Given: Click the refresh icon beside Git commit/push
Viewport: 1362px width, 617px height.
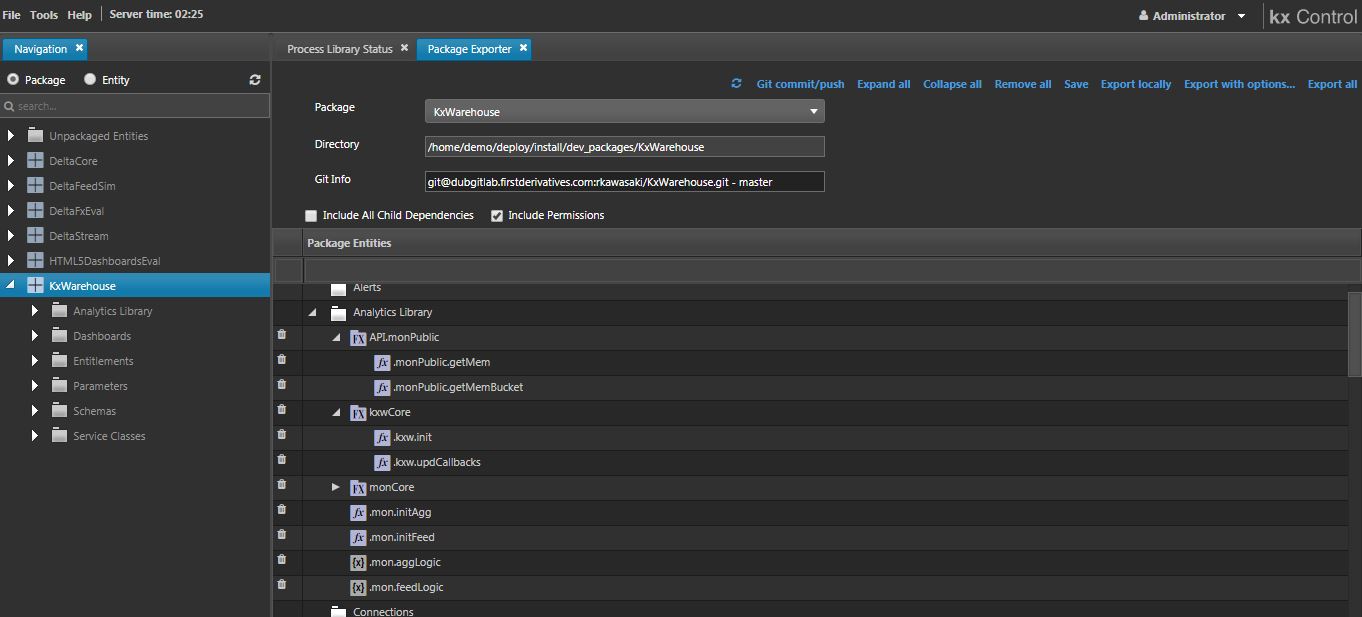Looking at the screenshot, I should (737, 84).
